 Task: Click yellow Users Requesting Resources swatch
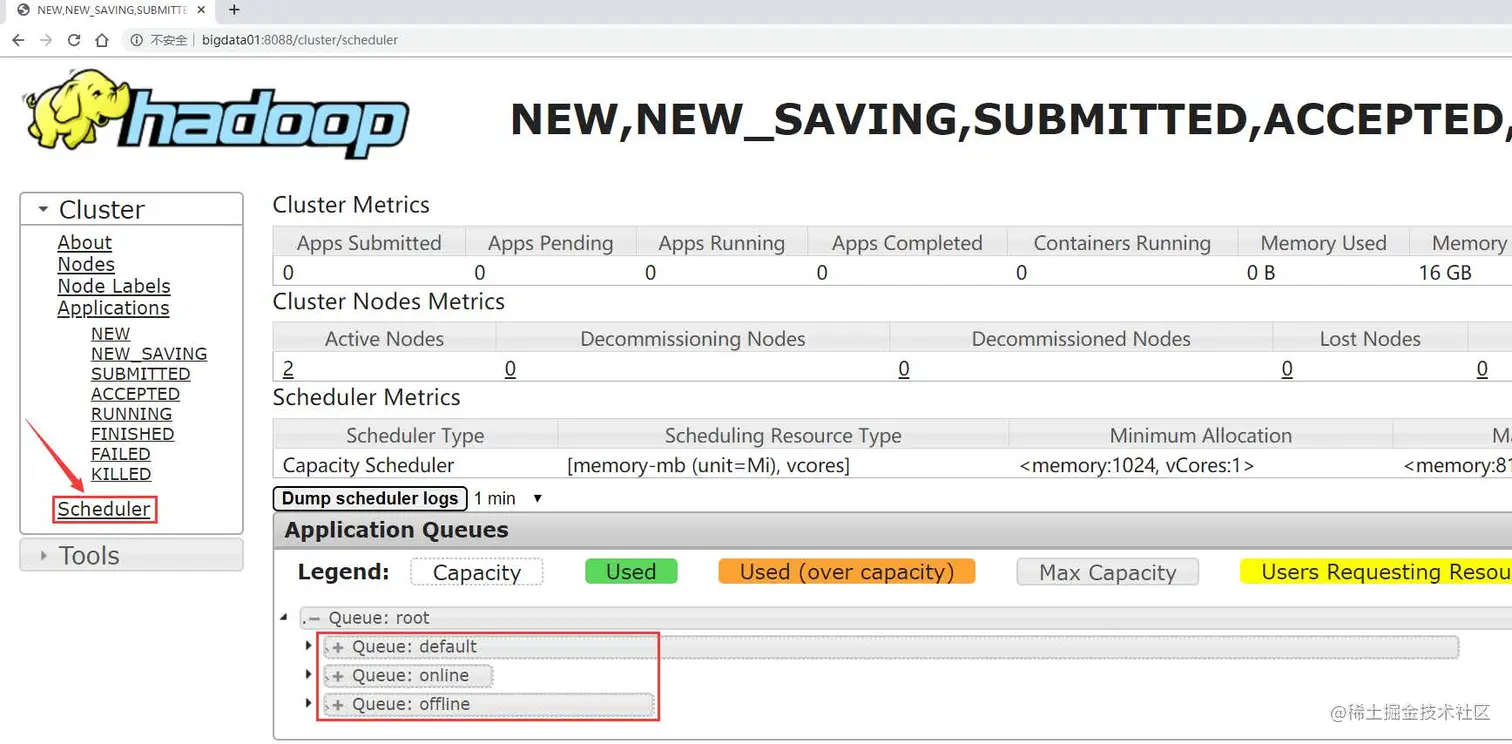coord(1376,572)
